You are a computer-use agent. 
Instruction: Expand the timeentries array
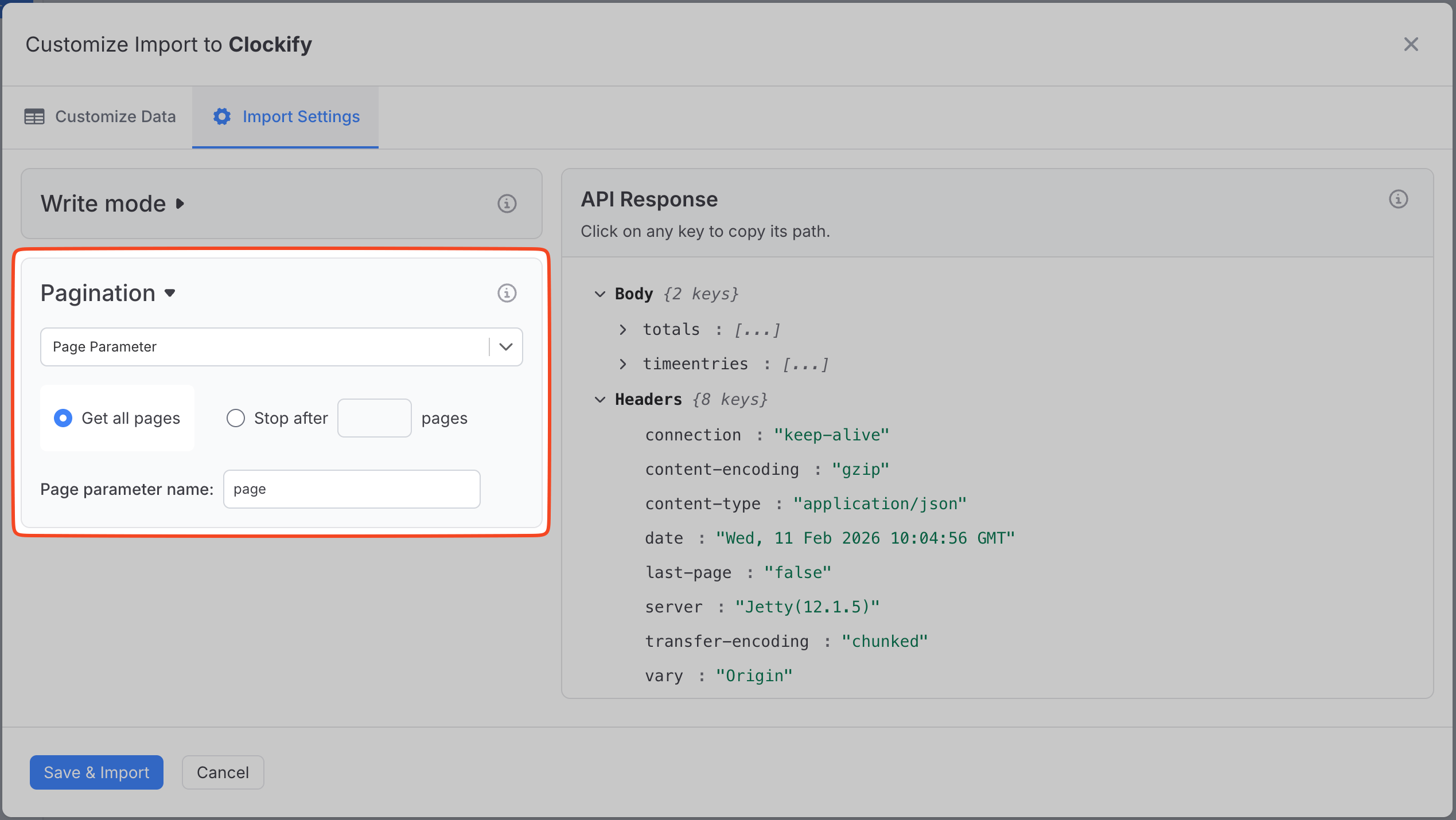[x=623, y=364]
